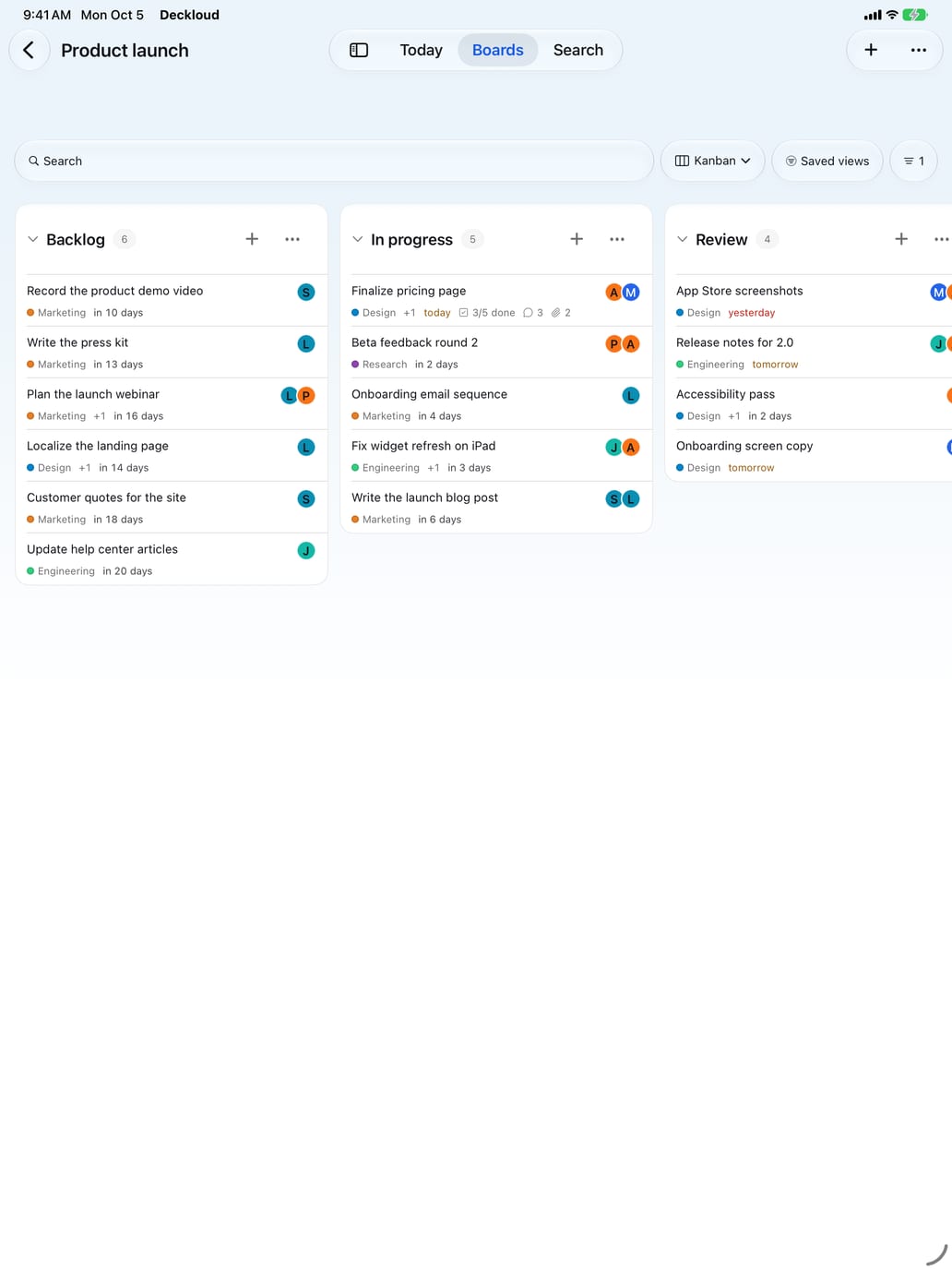952x1270 pixels.
Task: Click the battery icon in status bar
Action: point(915,15)
